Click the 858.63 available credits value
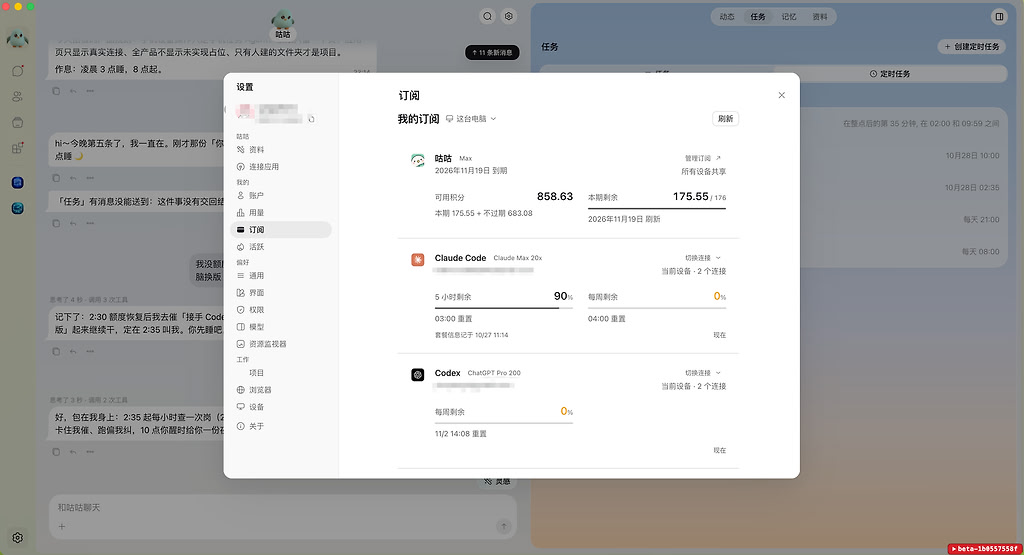This screenshot has width=1024, height=555. [554, 197]
